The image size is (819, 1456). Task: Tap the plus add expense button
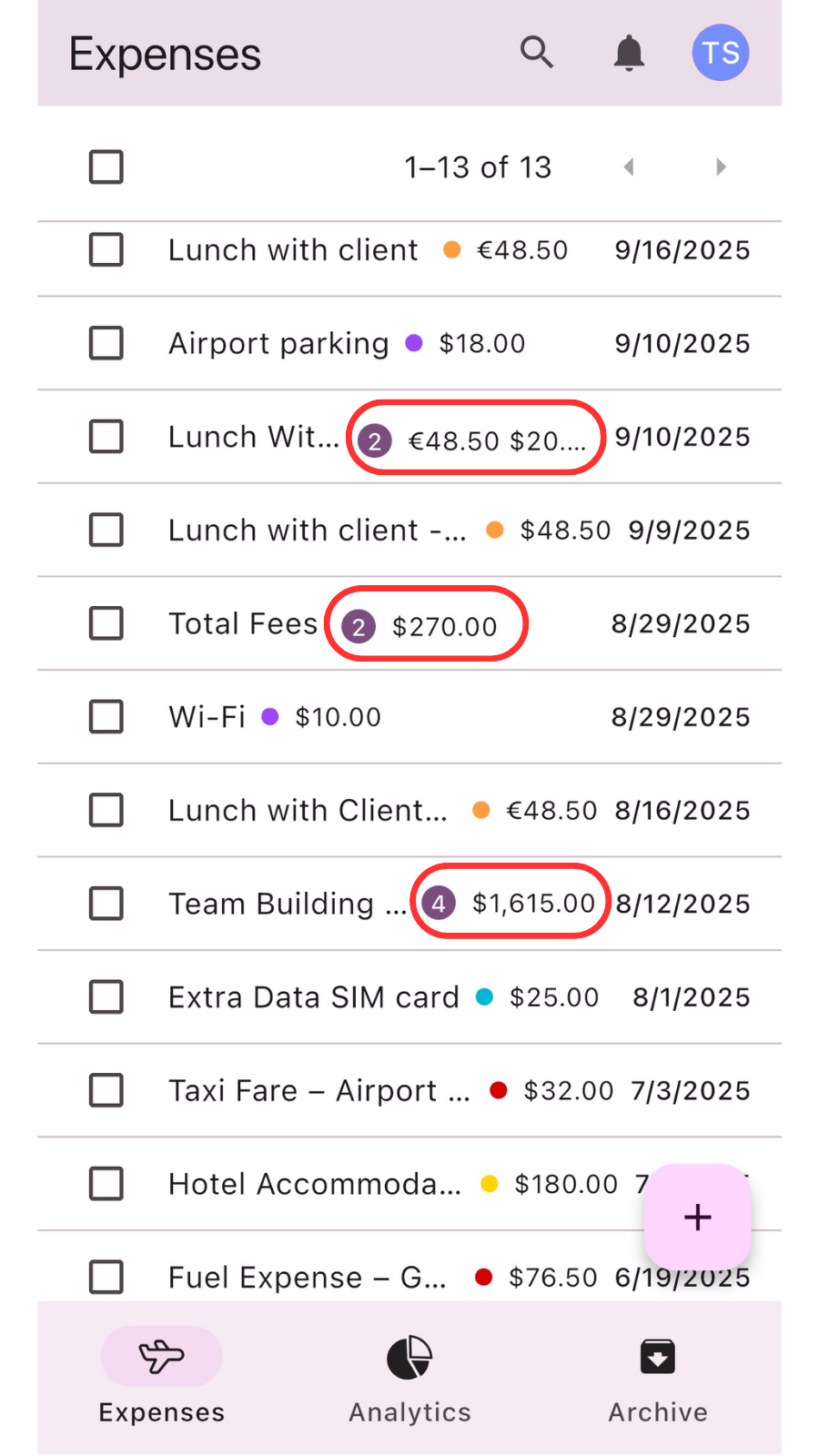(x=698, y=1217)
